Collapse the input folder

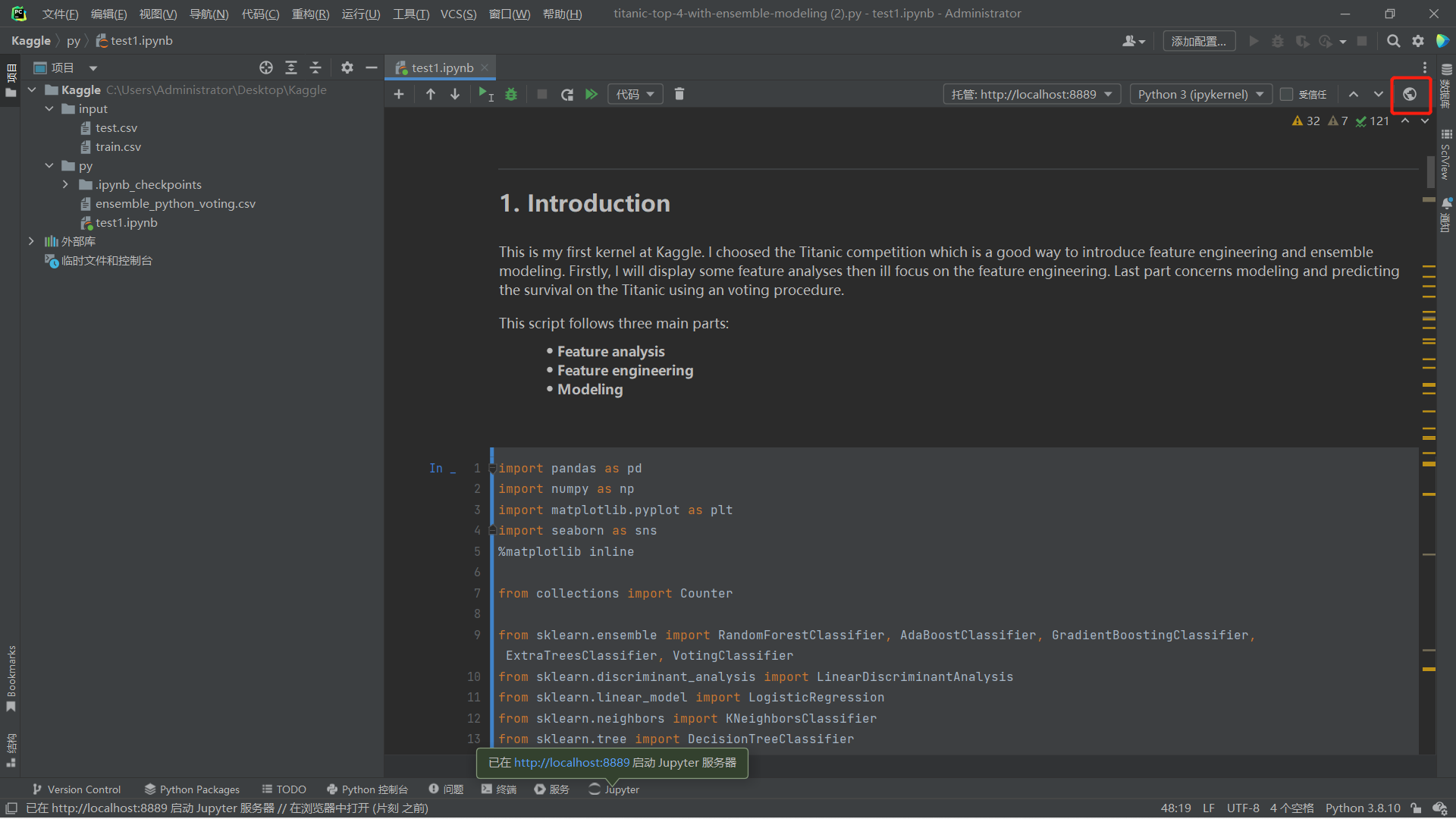49,108
